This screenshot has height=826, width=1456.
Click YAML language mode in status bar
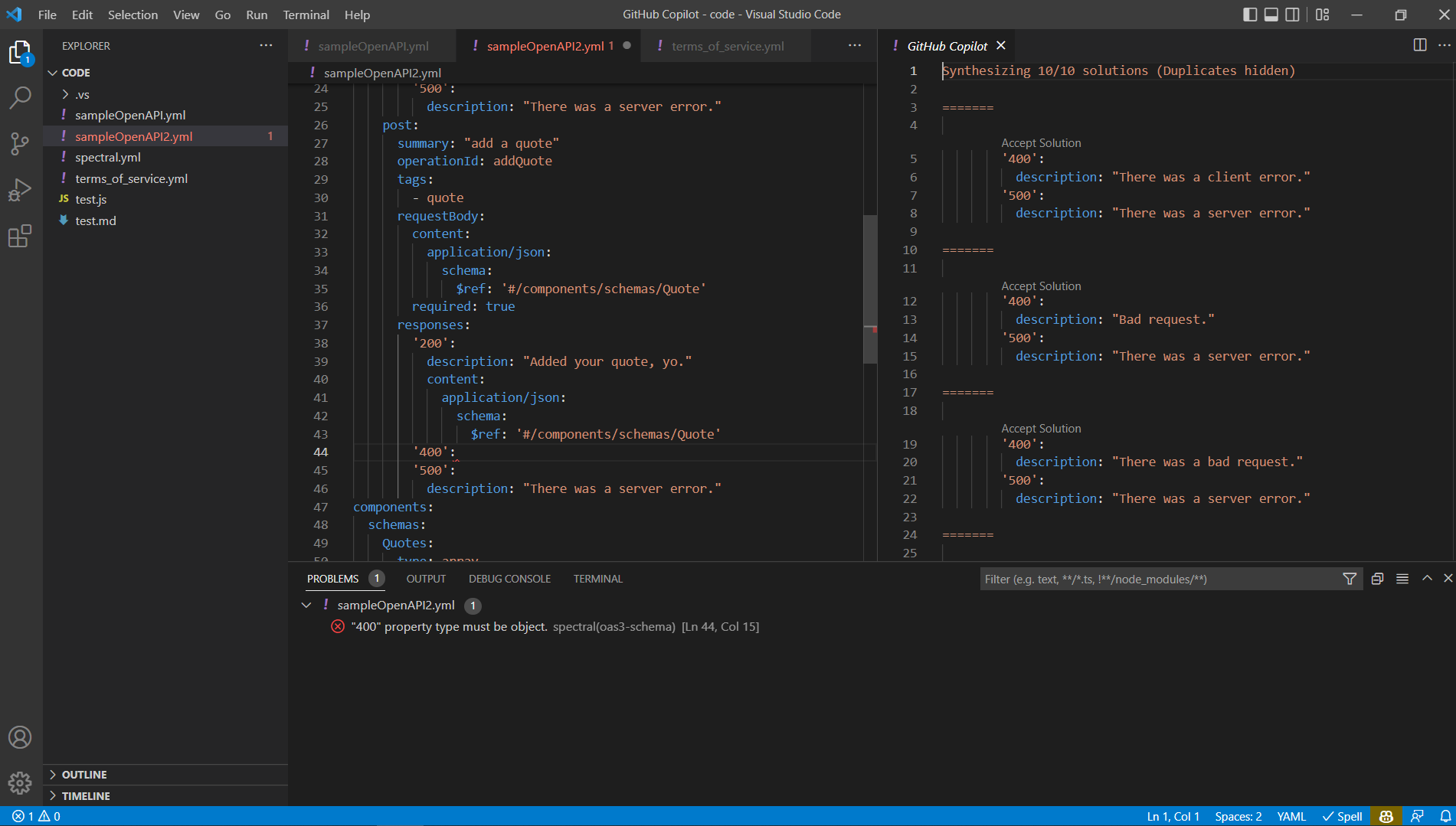(1291, 816)
